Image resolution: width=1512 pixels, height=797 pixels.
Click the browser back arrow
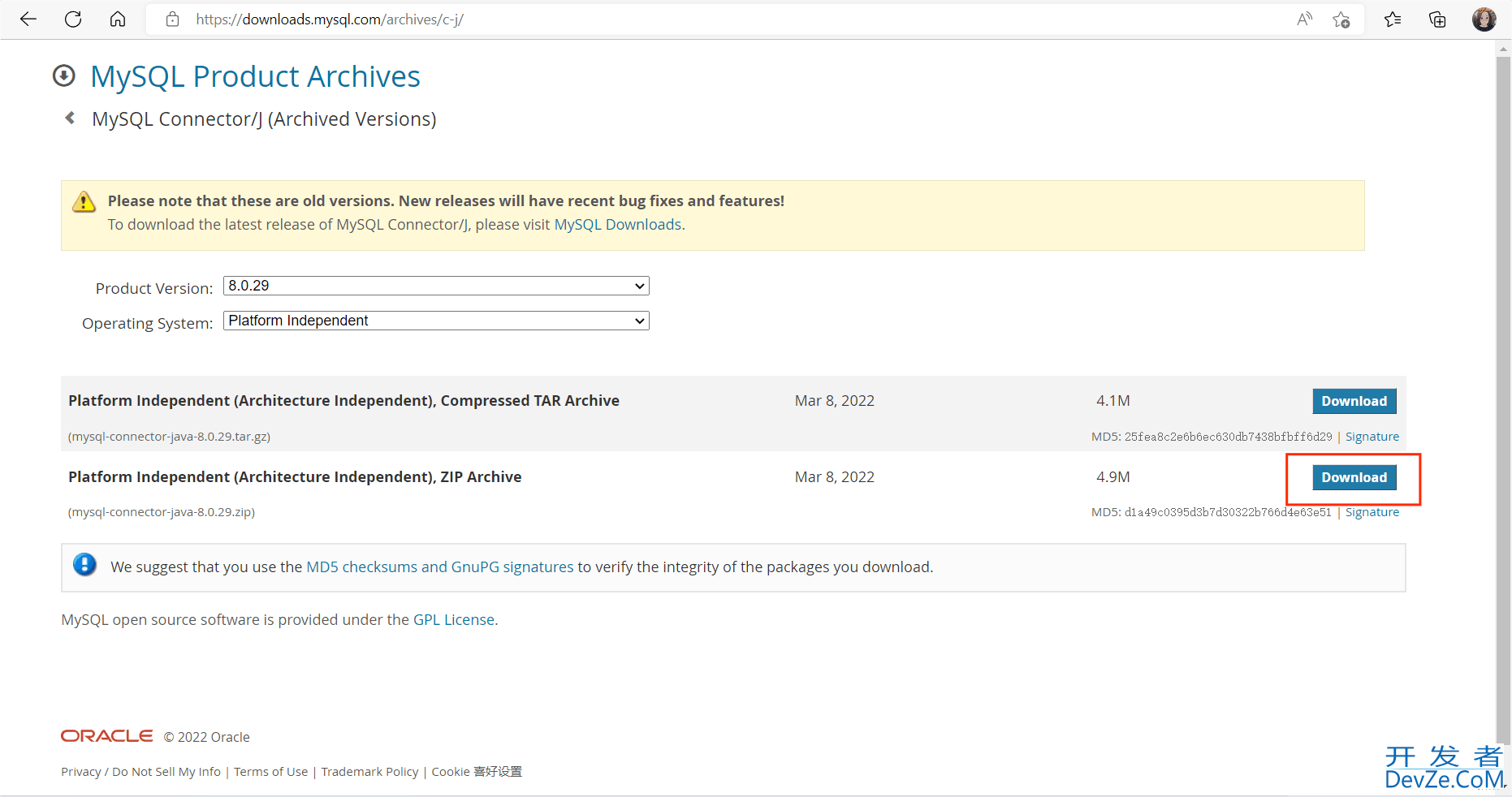click(28, 19)
